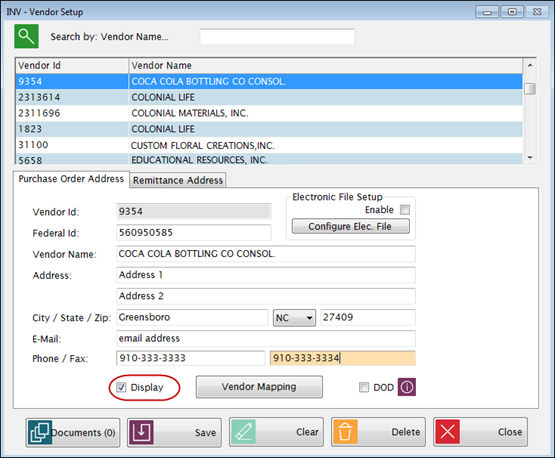Click the zip code field 27409

pos(368,317)
